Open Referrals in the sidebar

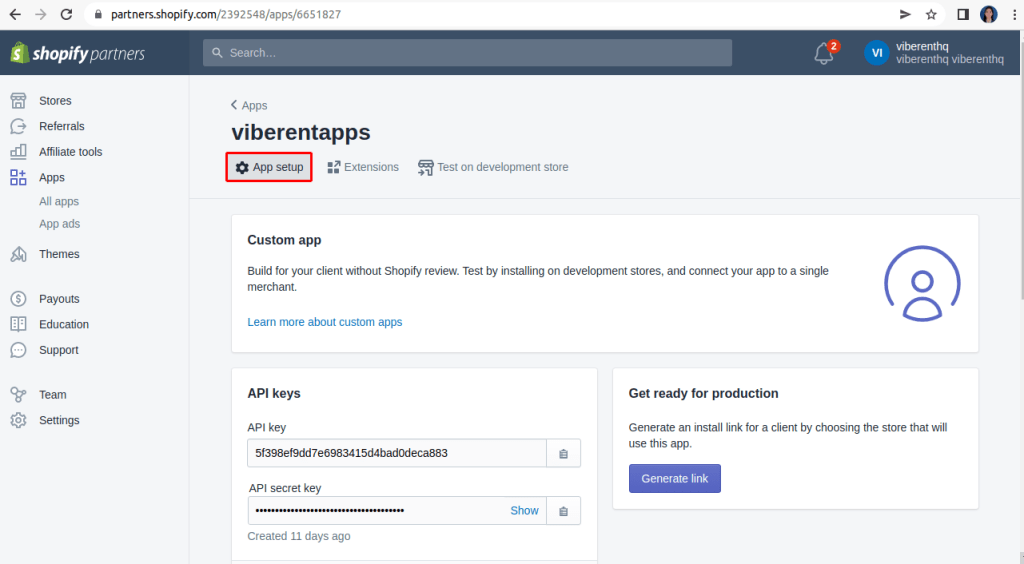[61, 126]
